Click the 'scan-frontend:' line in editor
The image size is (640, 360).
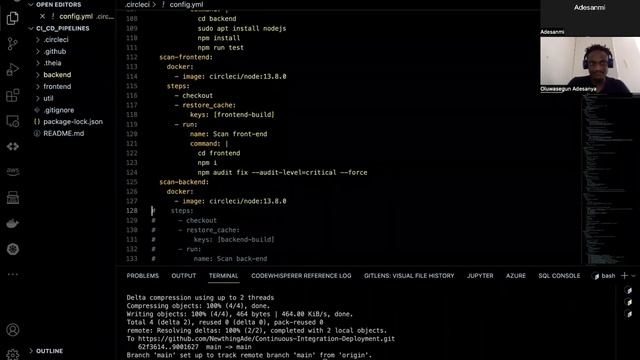click(x=186, y=57)
